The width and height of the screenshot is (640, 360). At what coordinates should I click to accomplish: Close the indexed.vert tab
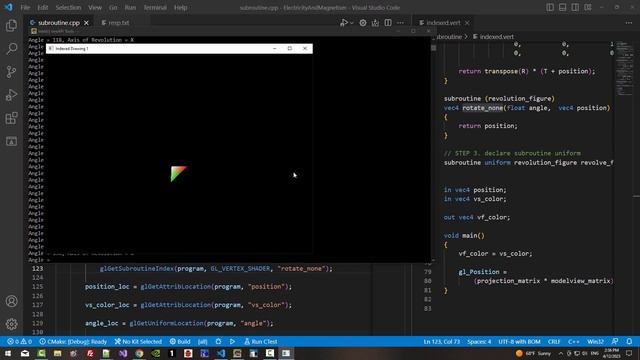(467, 23)
